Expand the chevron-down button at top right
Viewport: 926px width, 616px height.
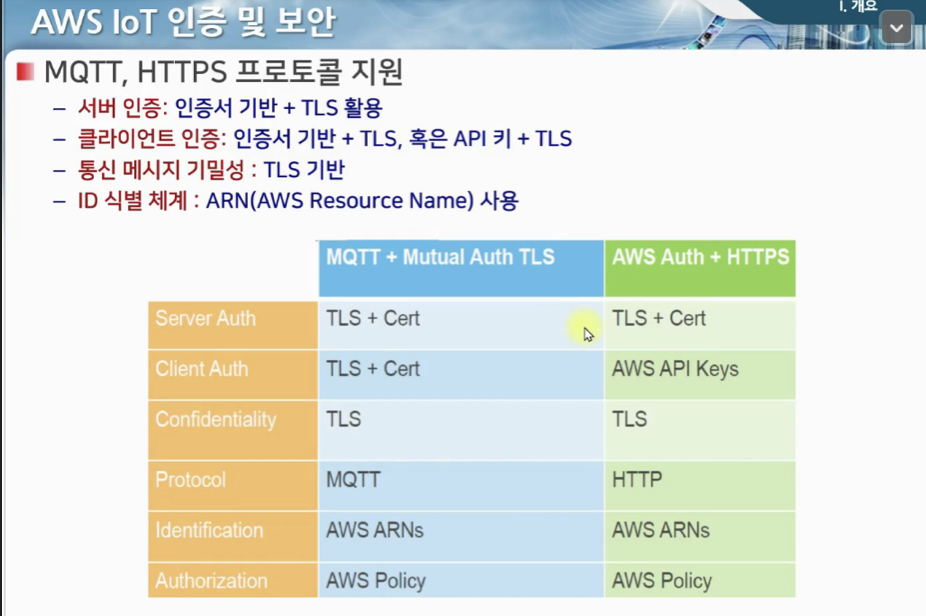896,28
